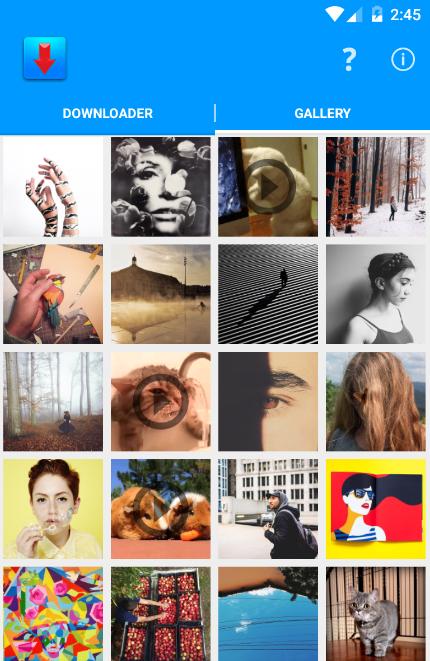
Task: Open the question mark help icon
Action: [x=349, y=59]
